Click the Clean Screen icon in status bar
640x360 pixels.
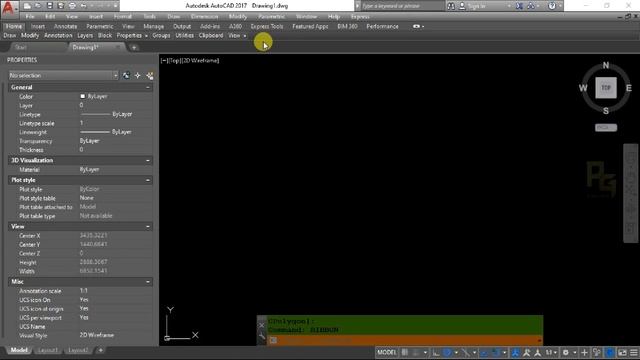(622, 352)
